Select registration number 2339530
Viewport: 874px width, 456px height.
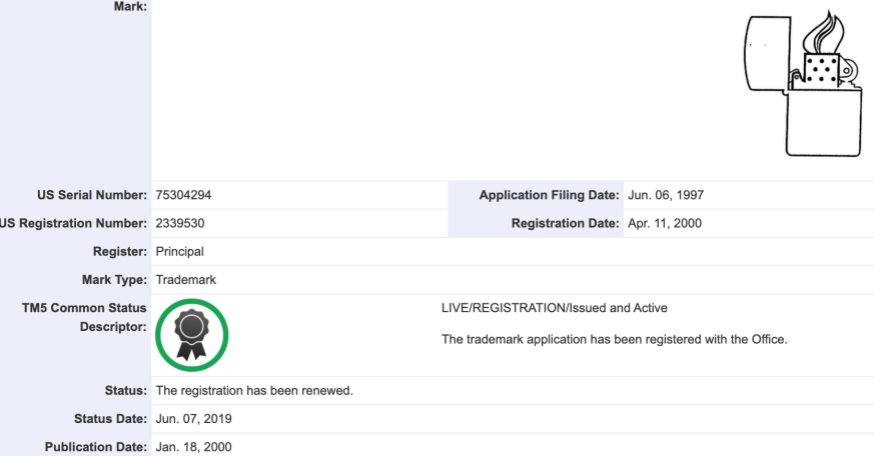click(x=180, y=224)
